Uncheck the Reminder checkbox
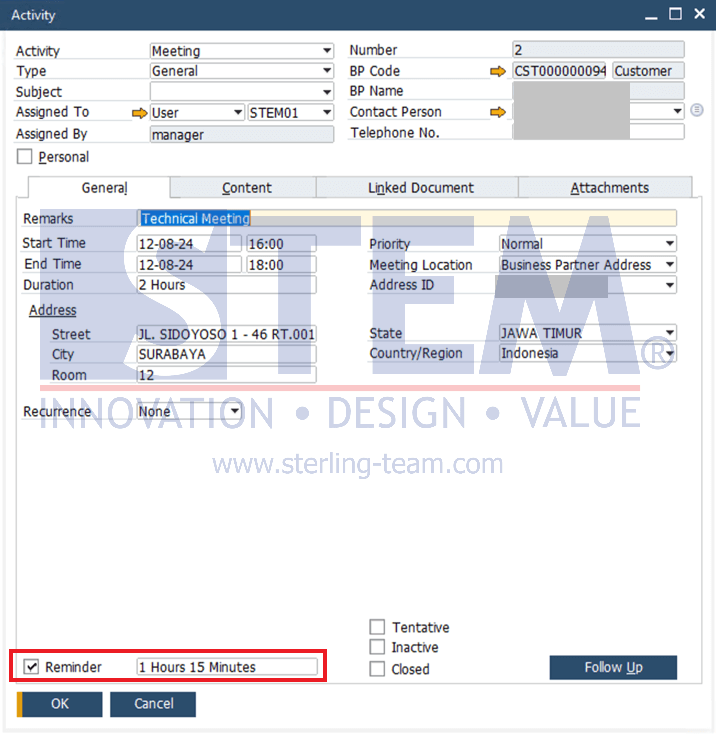This screenshot has width=716, height=735. 31,667
